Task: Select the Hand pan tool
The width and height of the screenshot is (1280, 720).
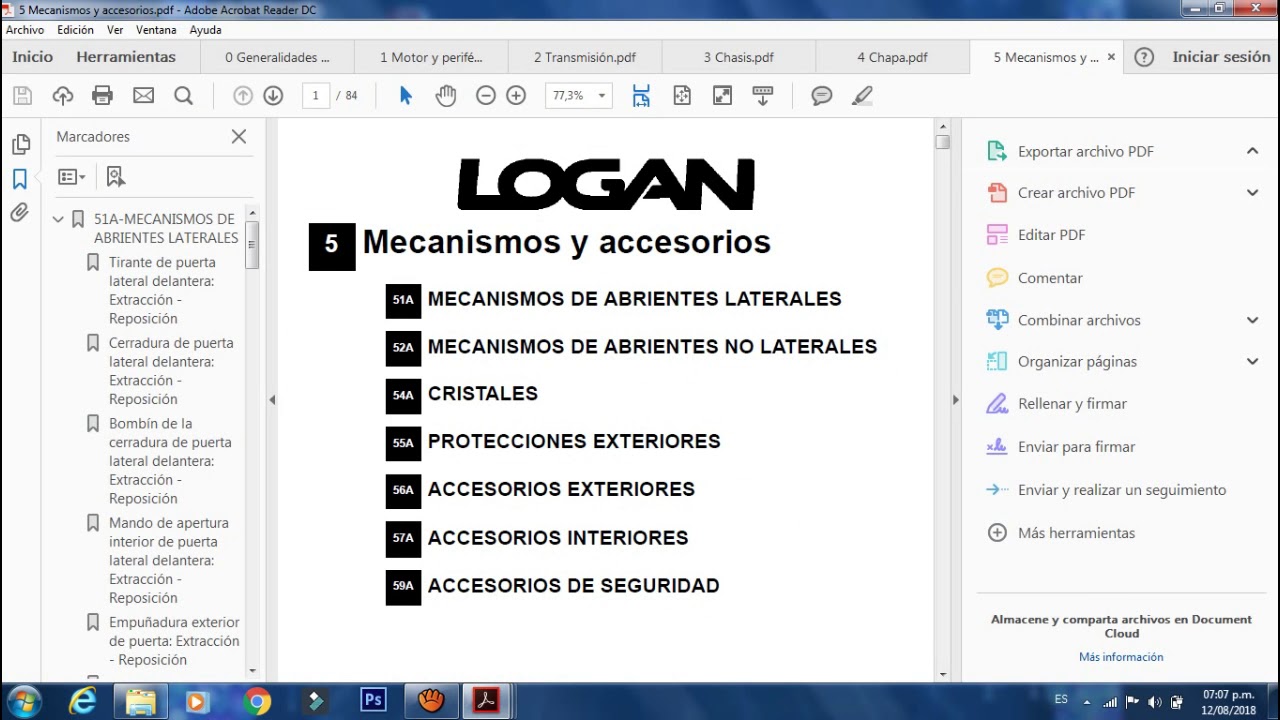Action: tap(445, 96)
